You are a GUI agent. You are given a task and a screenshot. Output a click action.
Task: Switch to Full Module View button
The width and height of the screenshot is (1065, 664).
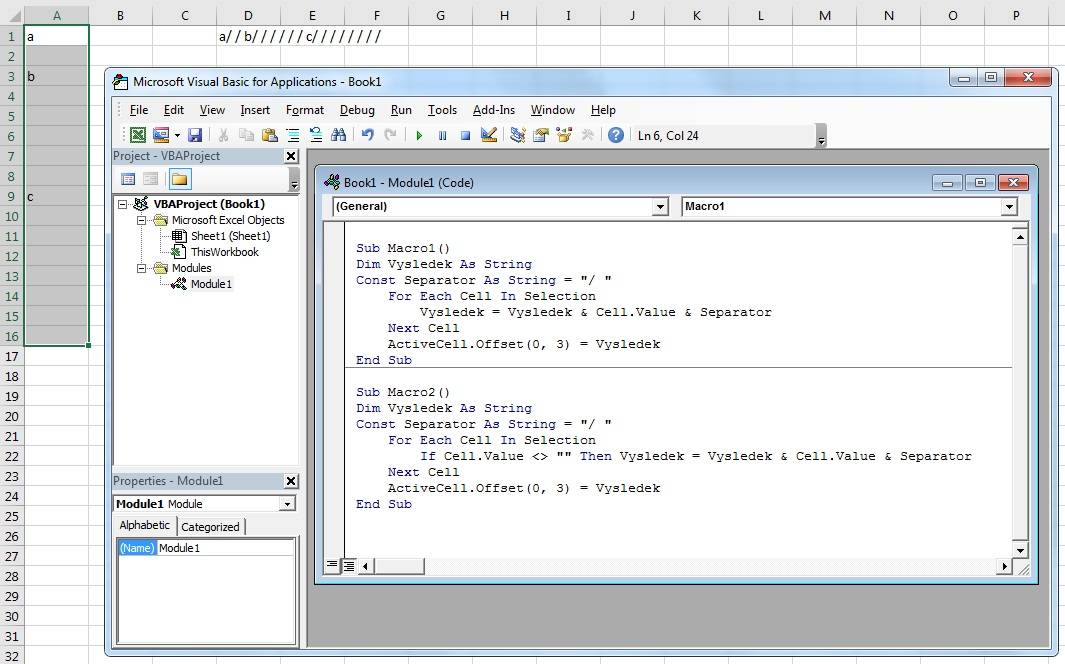pyautogui.click(x=348, y=565)
